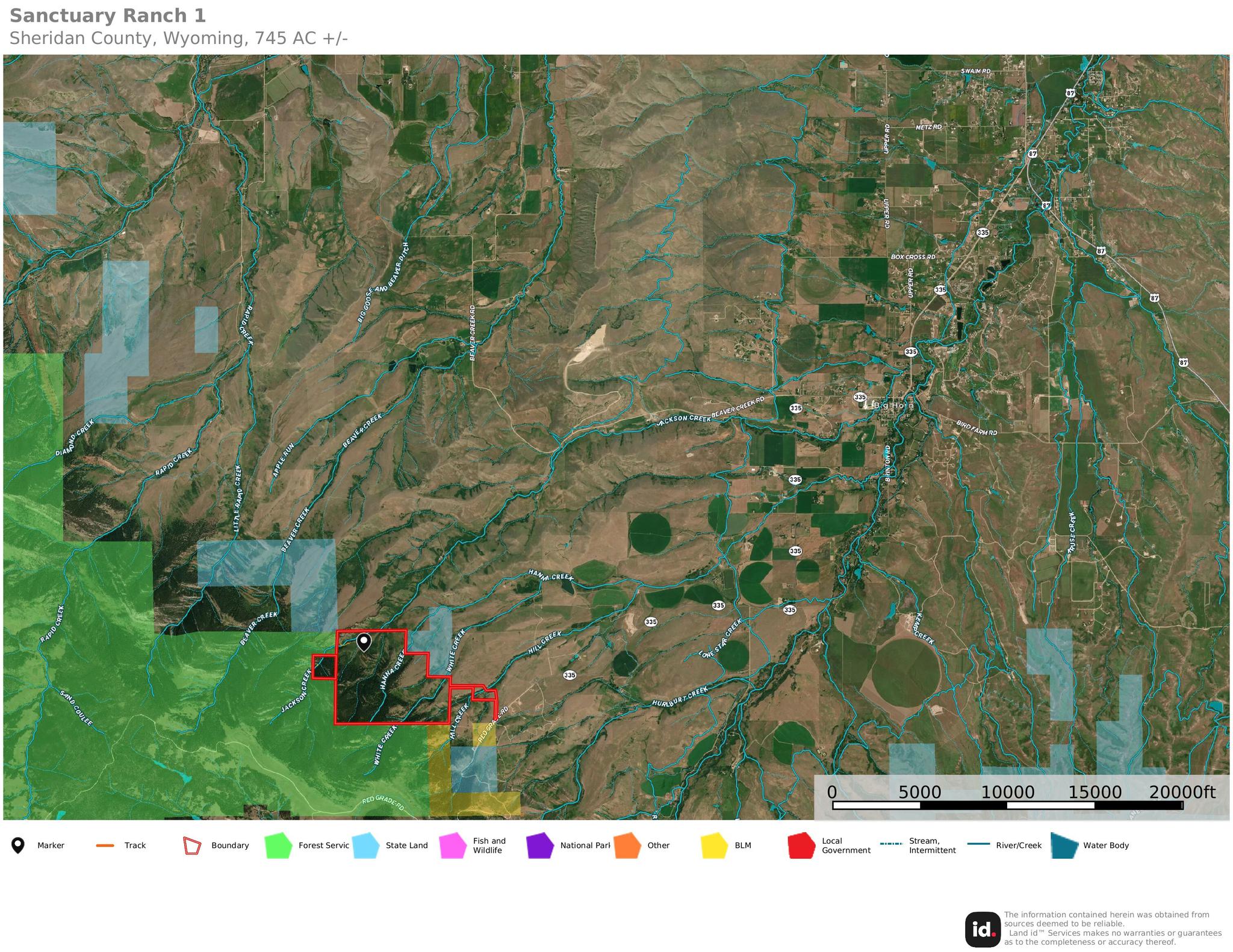Click the Water Body legend icon
The height and width of the screenshot is (952, 1233).
(1064, 845)
